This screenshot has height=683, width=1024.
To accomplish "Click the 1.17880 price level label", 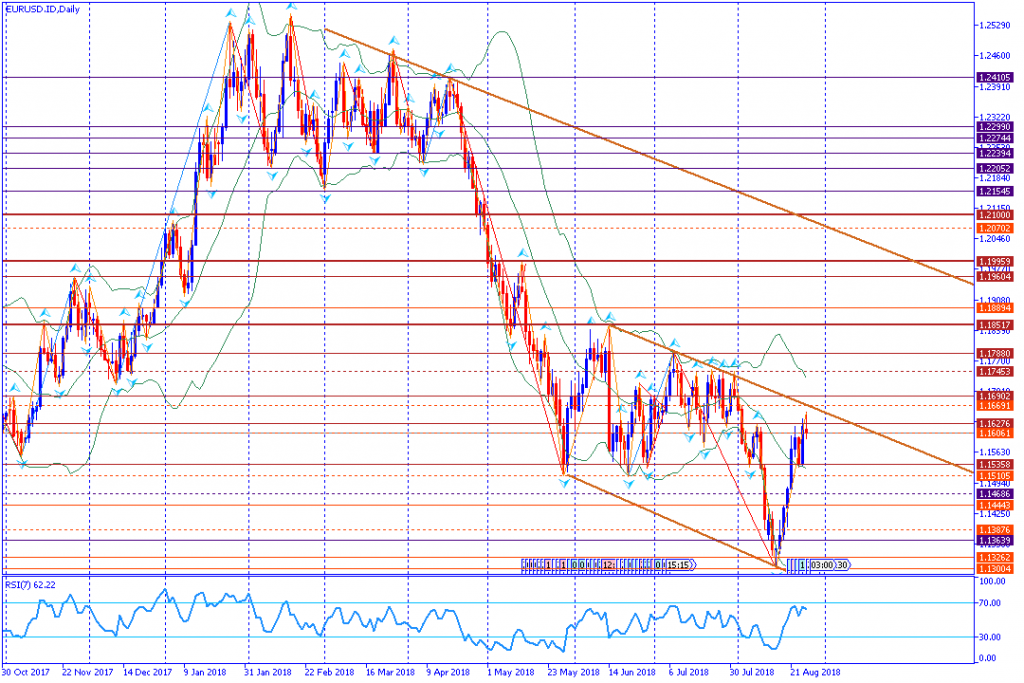I will point(994,353).
